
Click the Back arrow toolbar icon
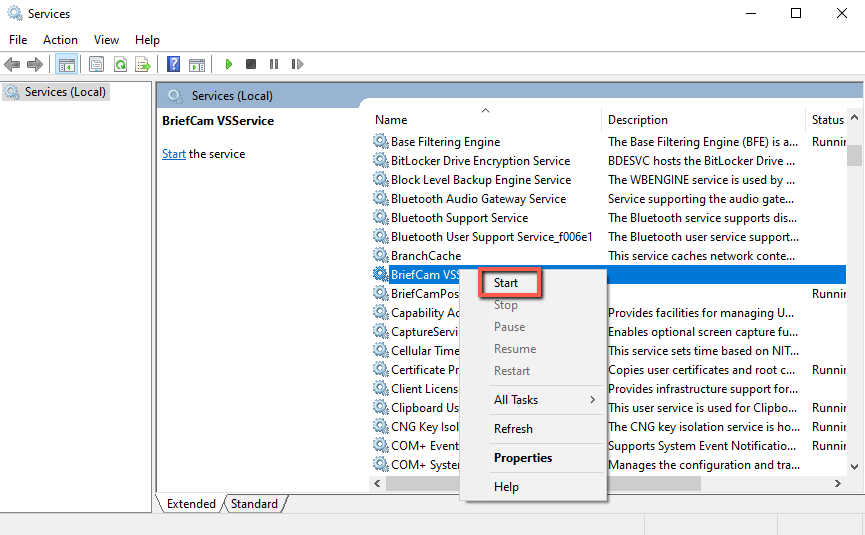click(x=12, y=65)
